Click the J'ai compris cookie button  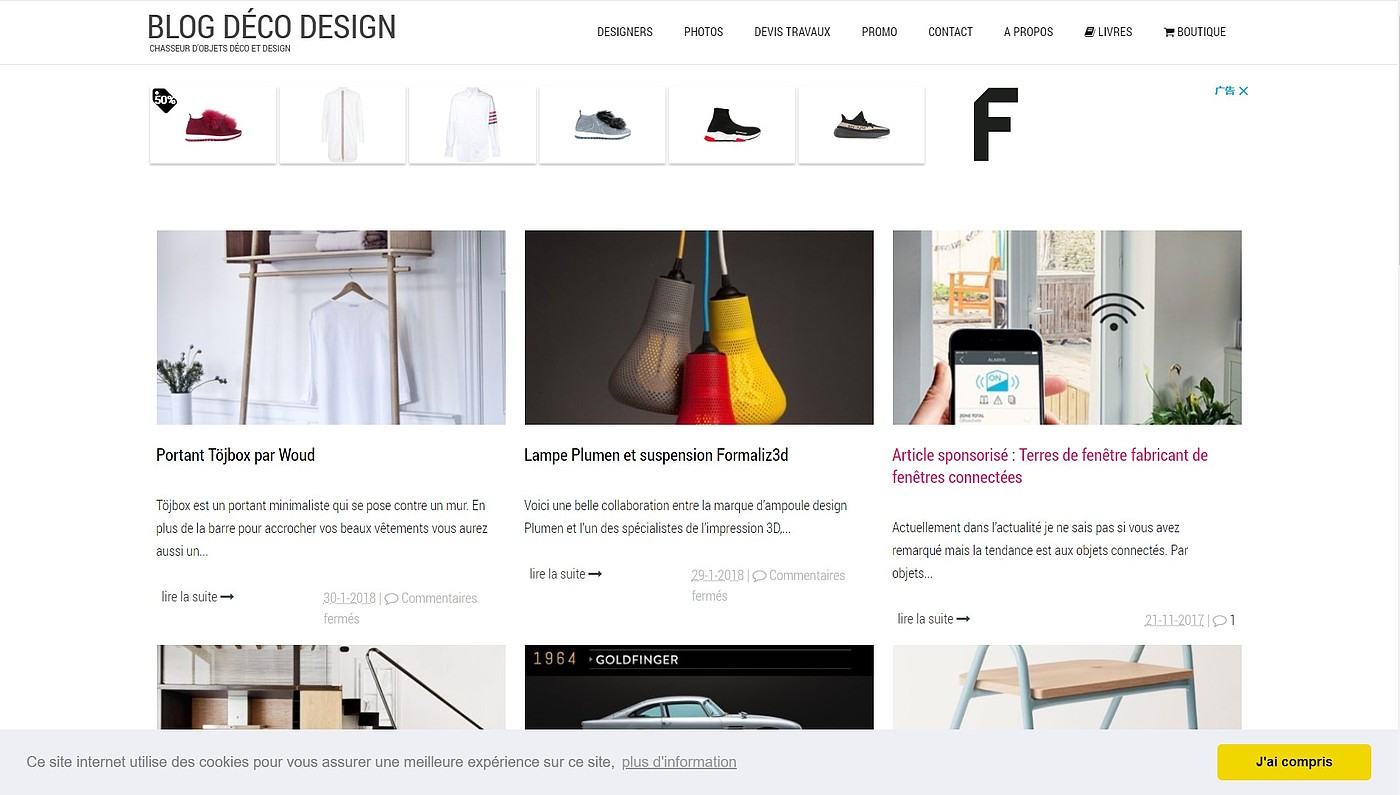point(1294,762)
